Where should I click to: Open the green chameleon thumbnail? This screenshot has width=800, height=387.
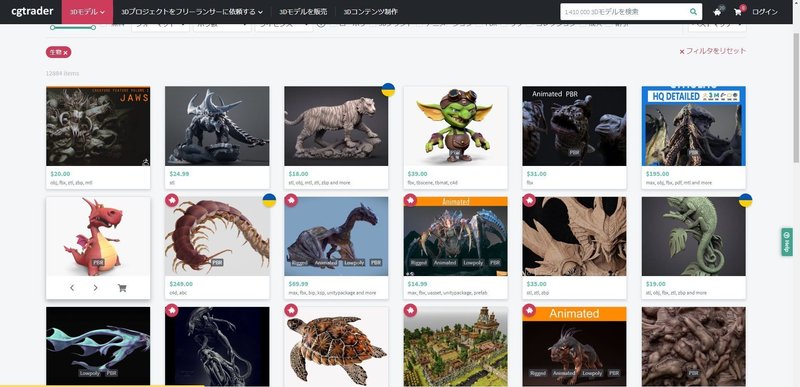point(693,237)
